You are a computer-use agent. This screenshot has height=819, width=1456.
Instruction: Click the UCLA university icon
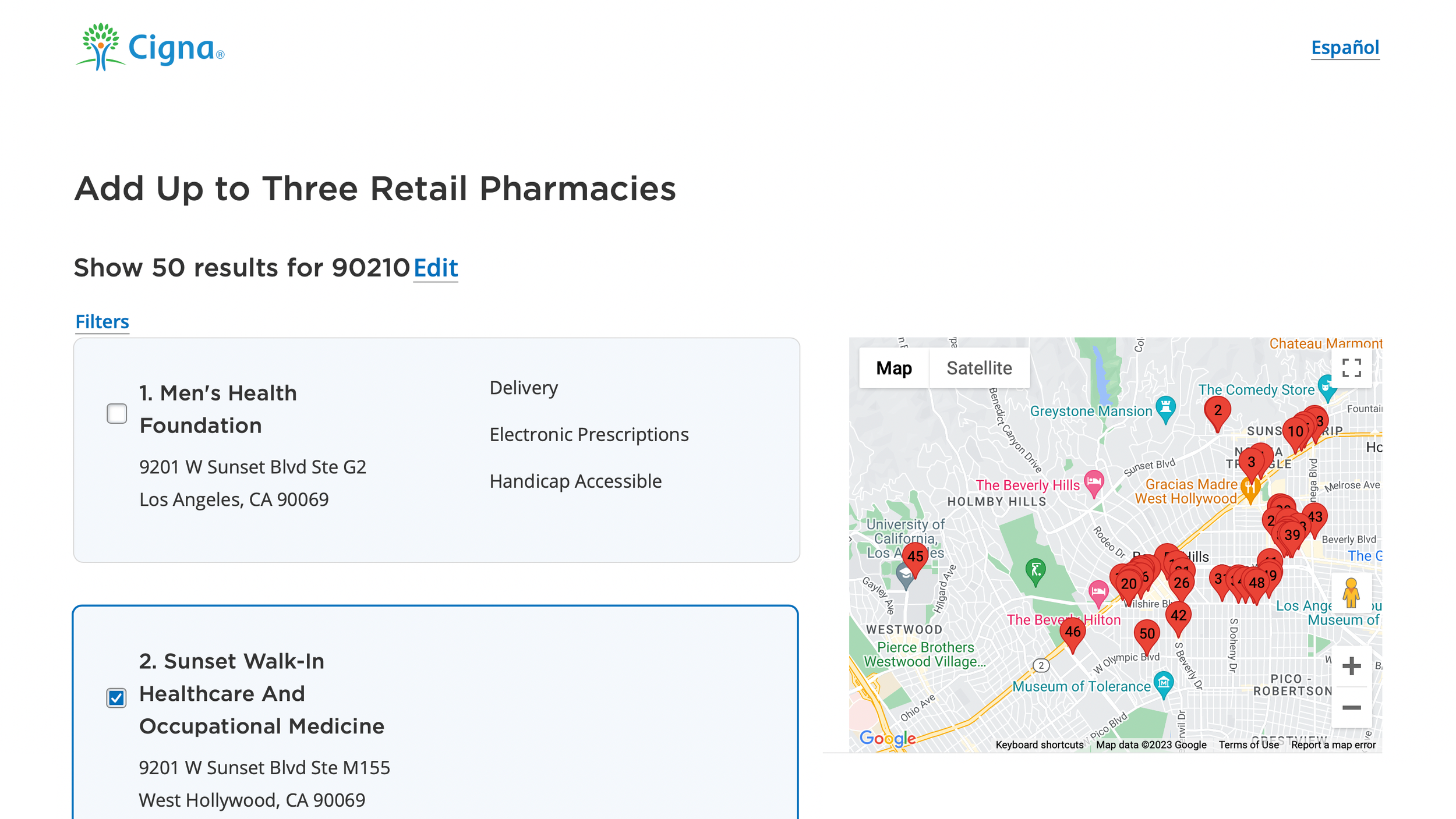pos(905,576)
